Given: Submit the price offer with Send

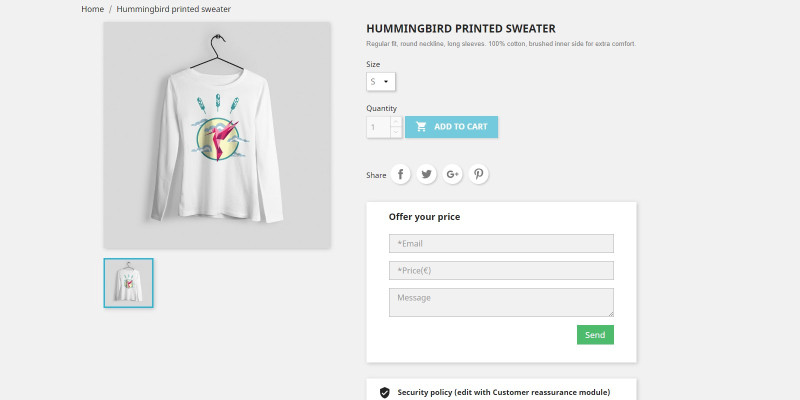Looking at the screenshot, I should click(x=595, y=335).
